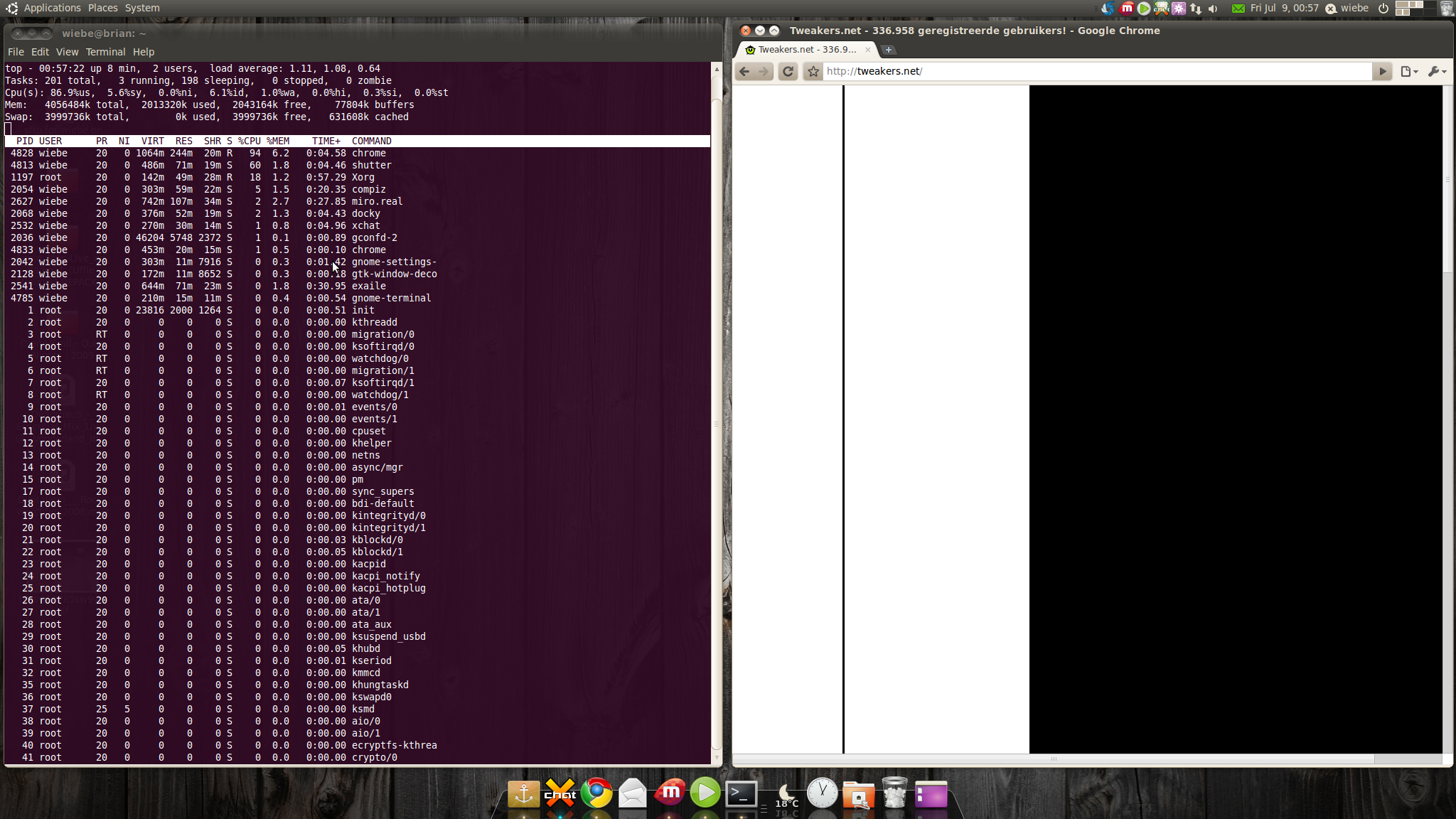Open the terminal icon in the dock
Screen dimensions: 1456x819
pos(741,793)
